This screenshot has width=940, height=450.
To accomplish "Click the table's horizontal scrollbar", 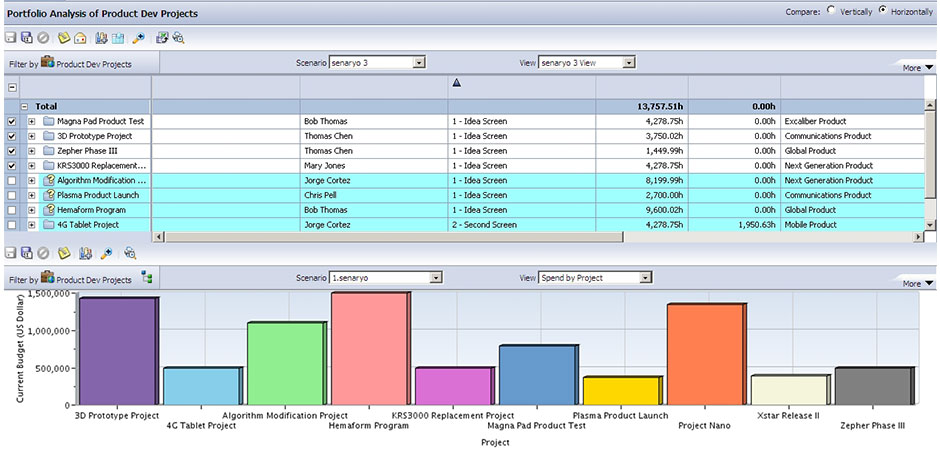I will [x=540, y=237].
